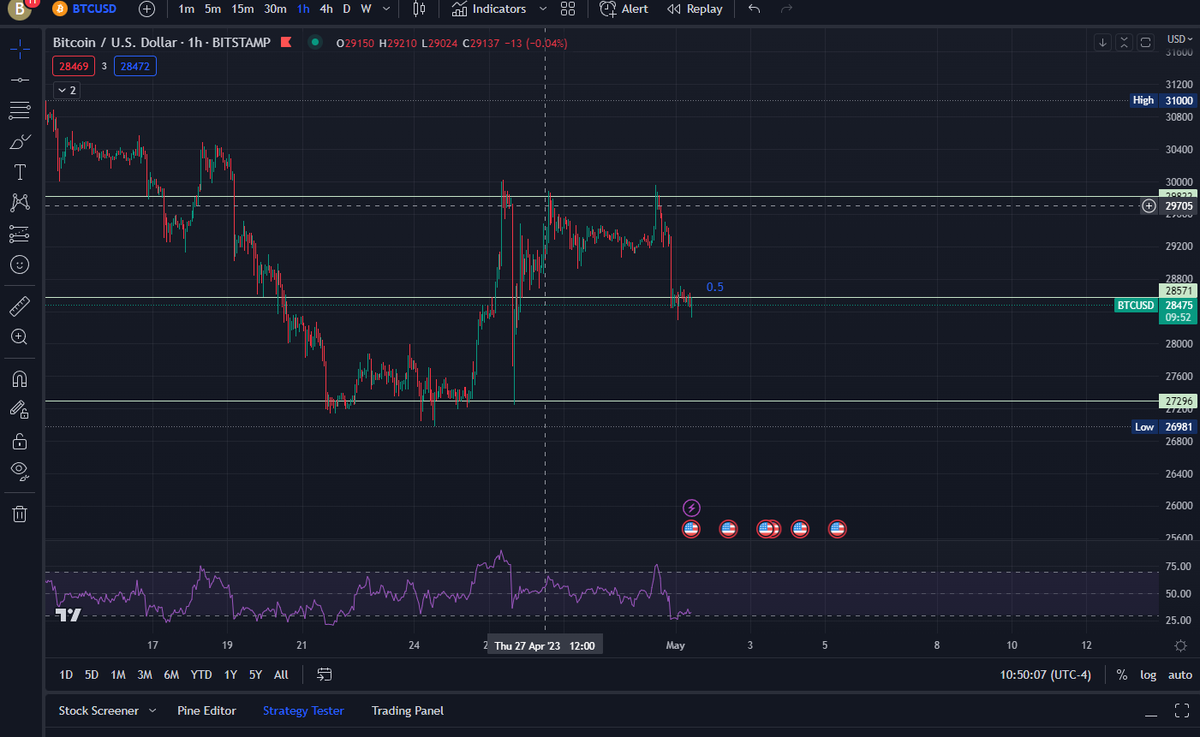Click the green market status dot
This screenshot has width=1200, height=737.
click(x=315, y=42)
